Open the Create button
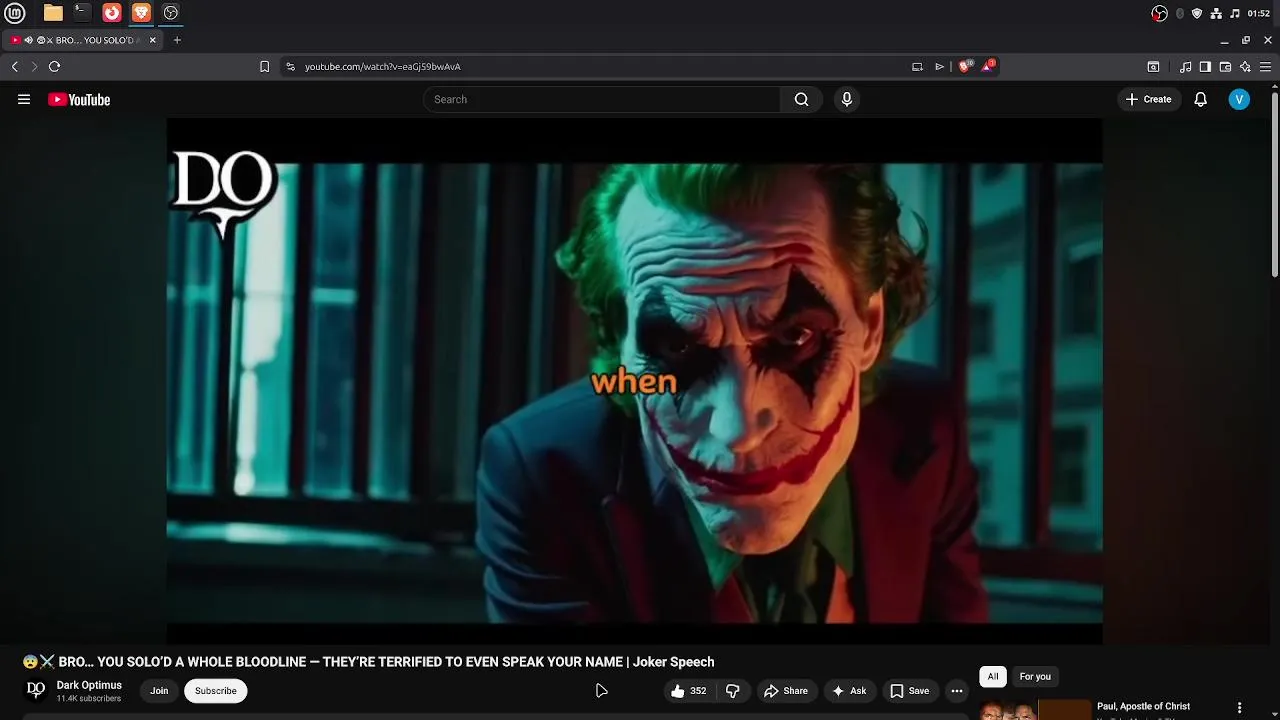 (x=1148, y=99)
